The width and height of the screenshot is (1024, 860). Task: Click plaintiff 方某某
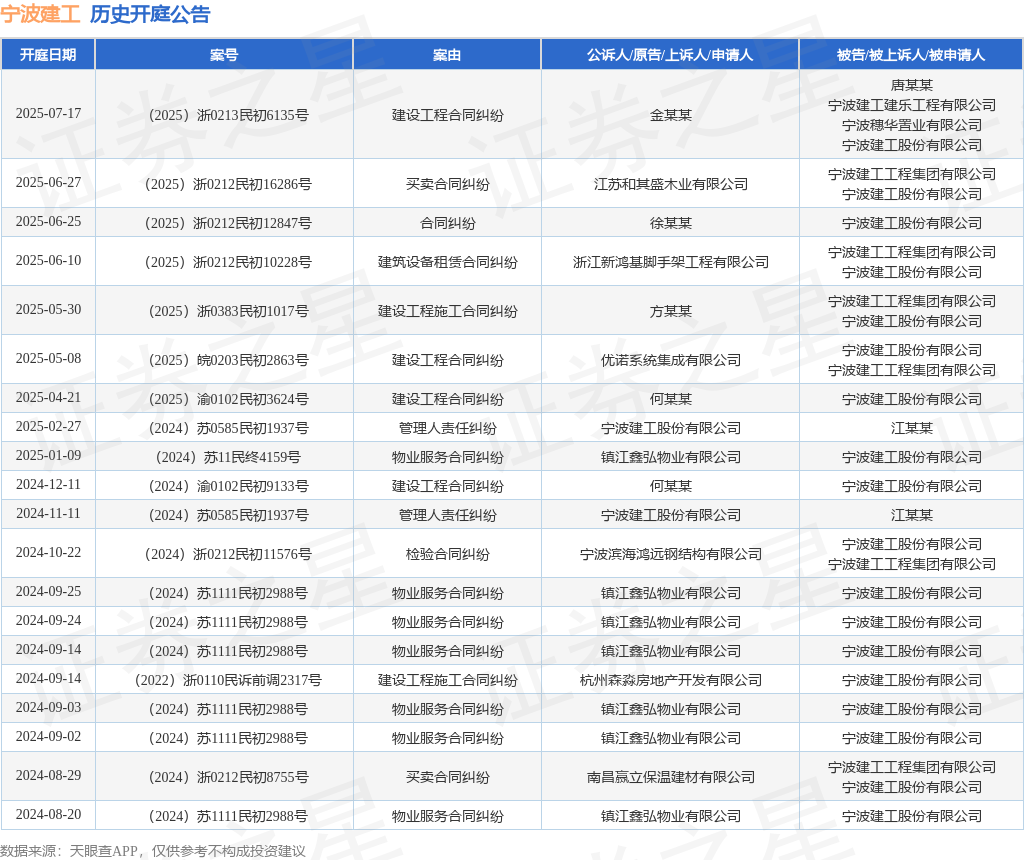(671, 311)
